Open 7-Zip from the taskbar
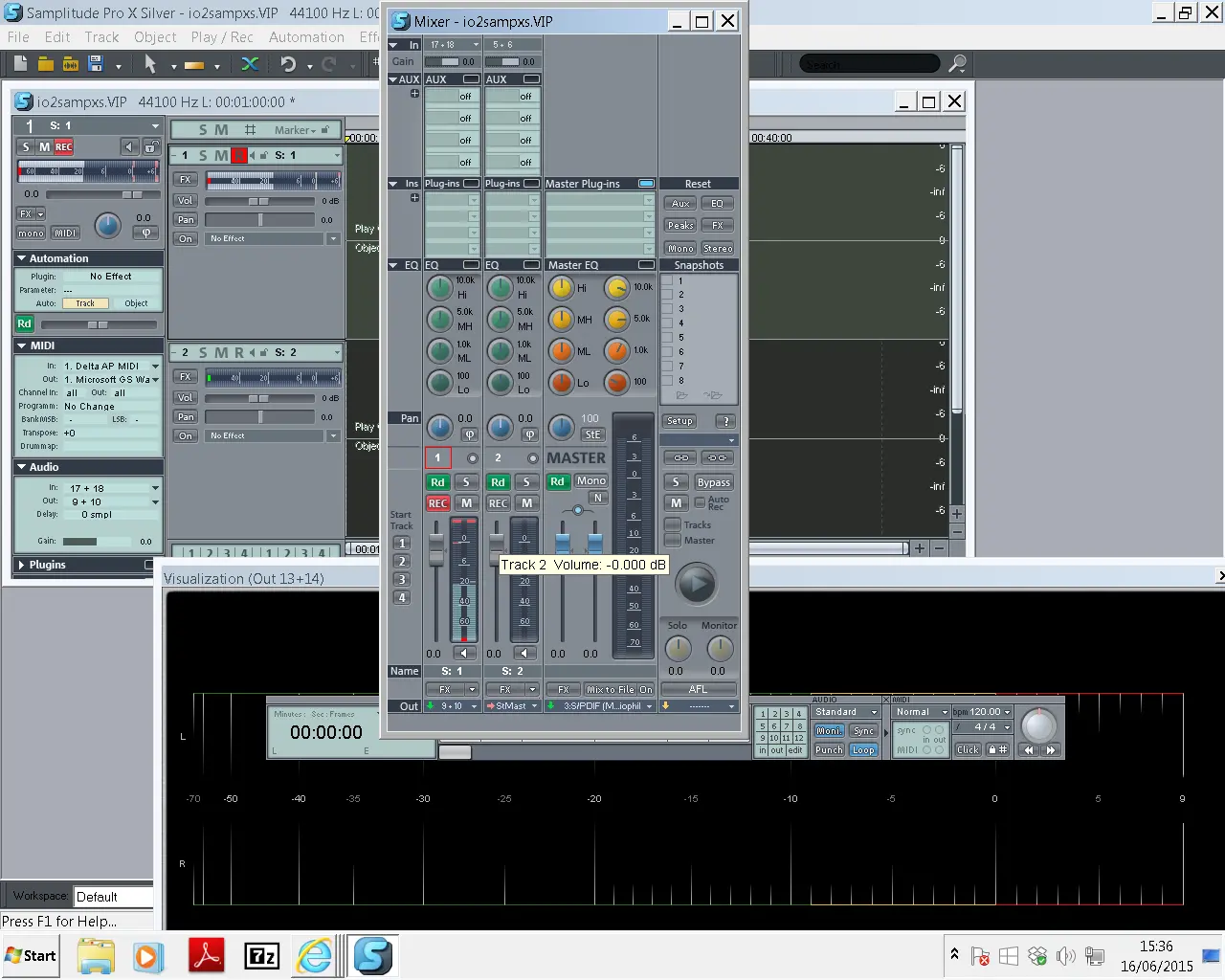The width and height of the screenshot is (1225, 980). 261,955
